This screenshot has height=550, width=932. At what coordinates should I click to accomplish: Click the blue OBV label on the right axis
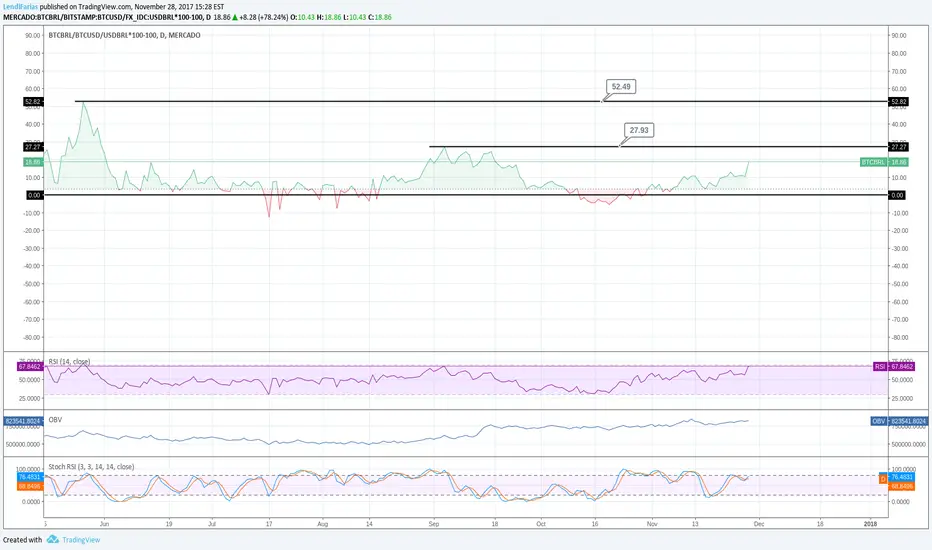879,421
